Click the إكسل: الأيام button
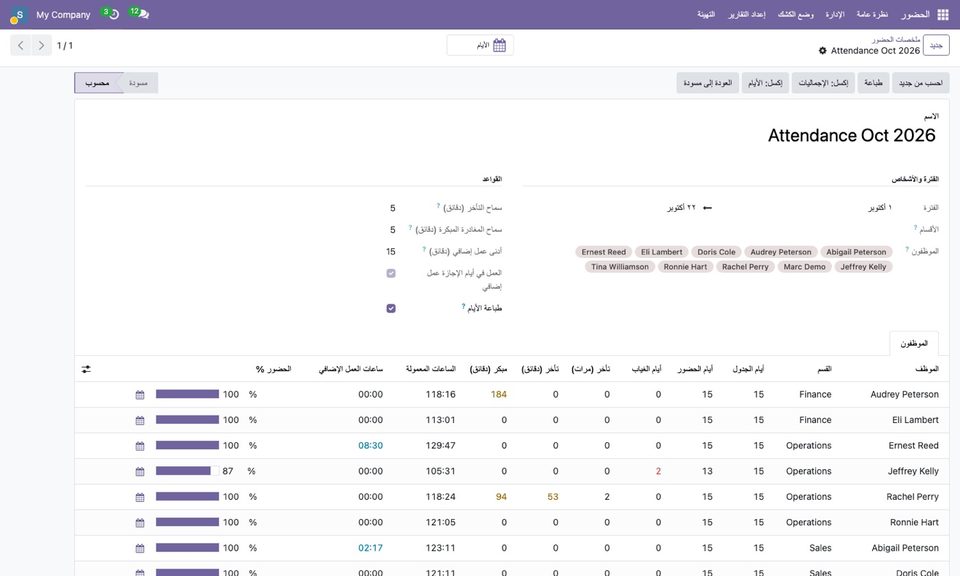 tap(765, 83)
